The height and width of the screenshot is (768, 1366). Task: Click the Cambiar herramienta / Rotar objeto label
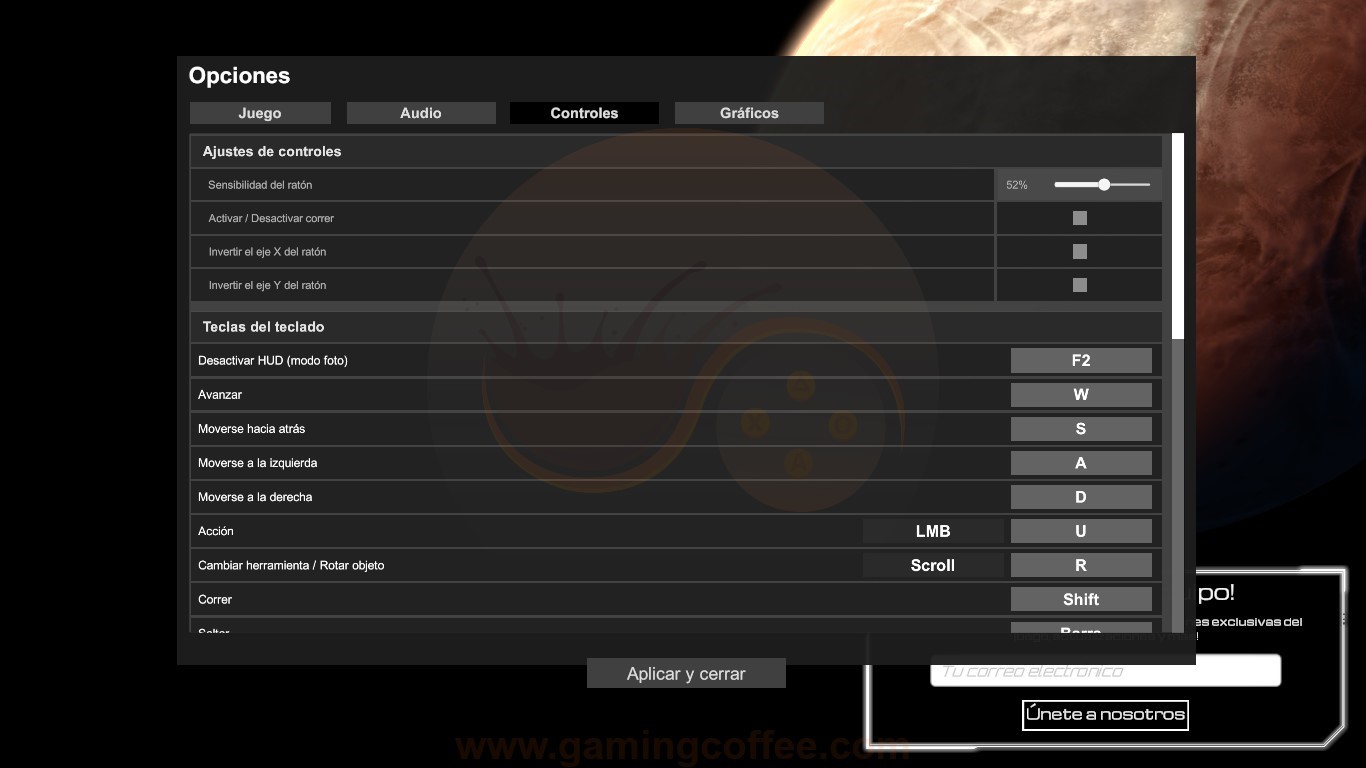pos(291,565)
